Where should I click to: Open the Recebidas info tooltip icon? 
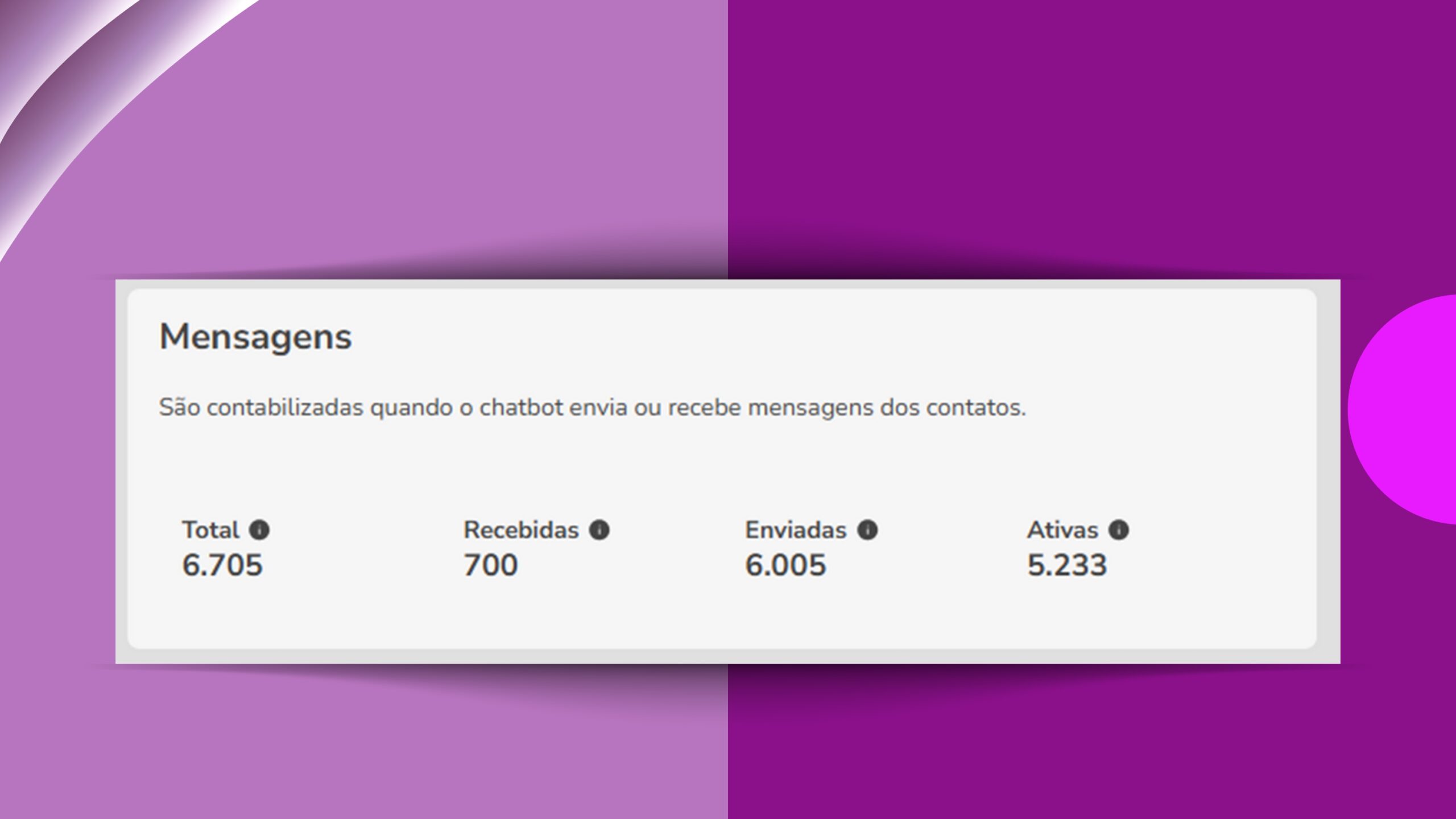point(599,530)
